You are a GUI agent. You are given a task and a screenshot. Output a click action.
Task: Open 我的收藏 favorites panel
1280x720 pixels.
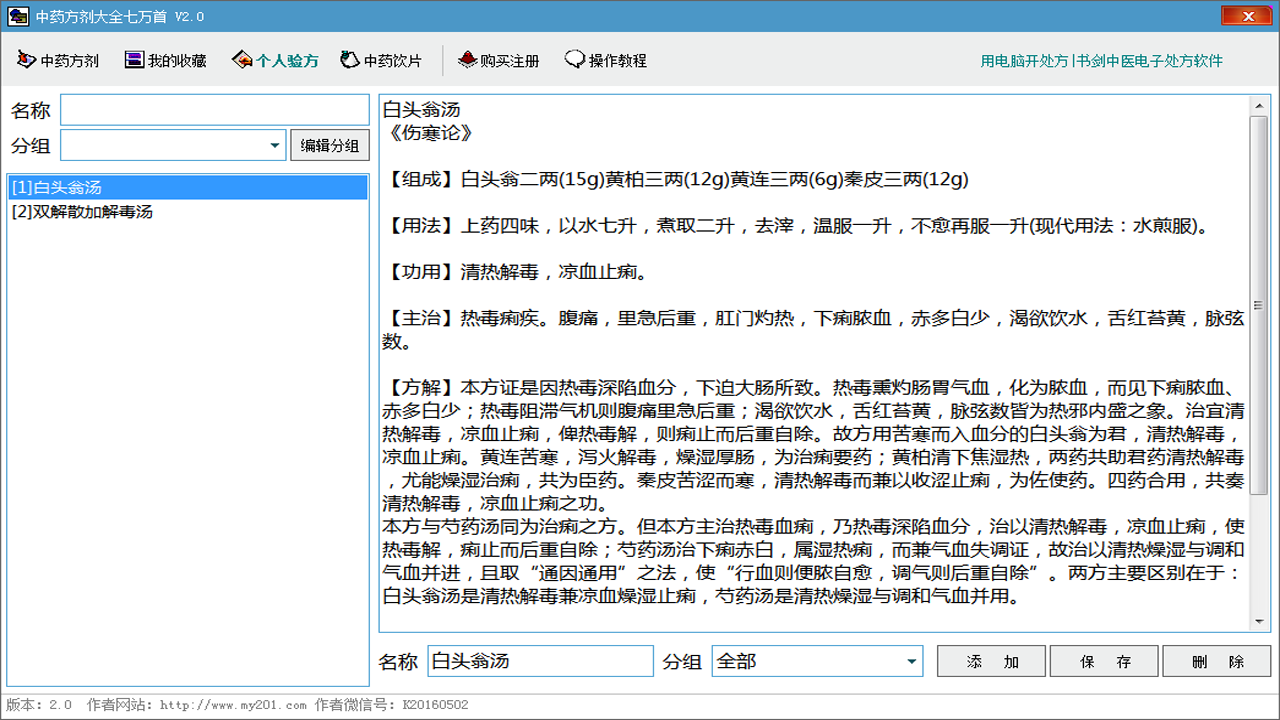(164, 60)
